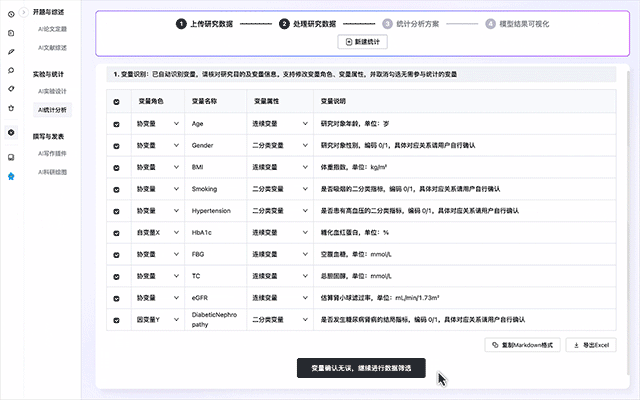Click the download icon in 导出Excel button
The image size is (640, 400).
point(576,345)
